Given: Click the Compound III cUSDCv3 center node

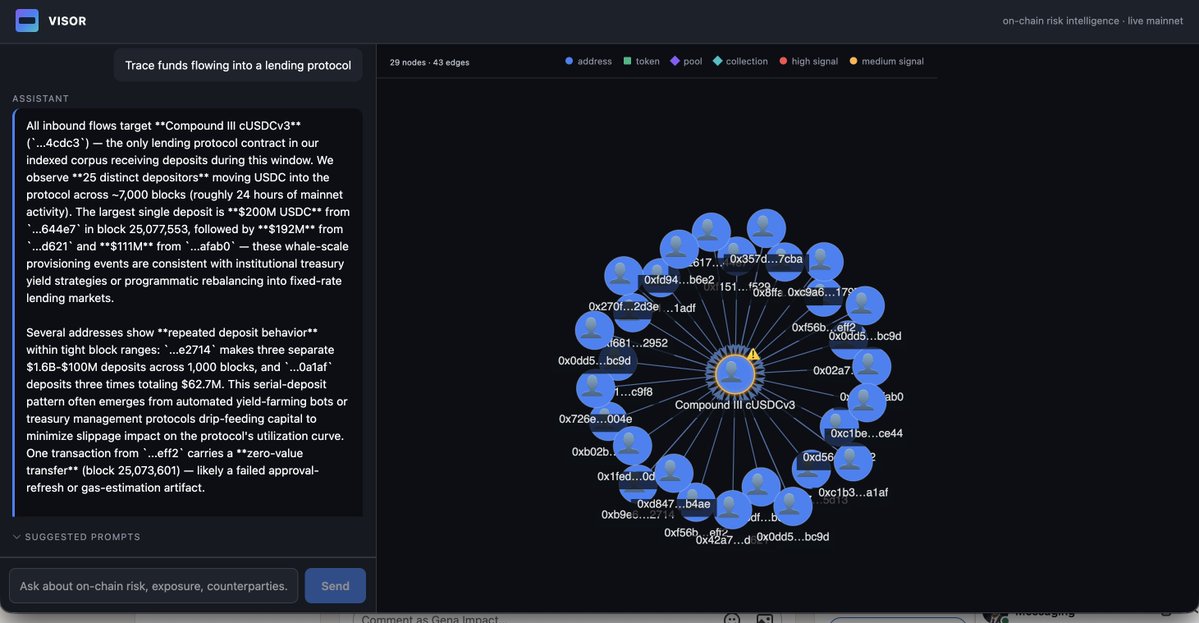Looking at the screenshot, I should pyautogui.click(x=734, y=374).
